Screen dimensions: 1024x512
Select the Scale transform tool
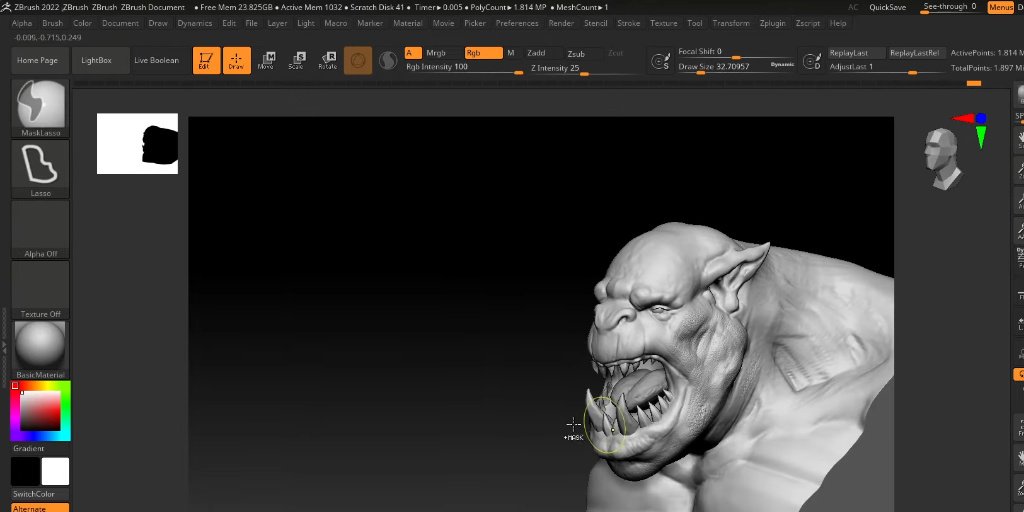[x=296, y=60]
